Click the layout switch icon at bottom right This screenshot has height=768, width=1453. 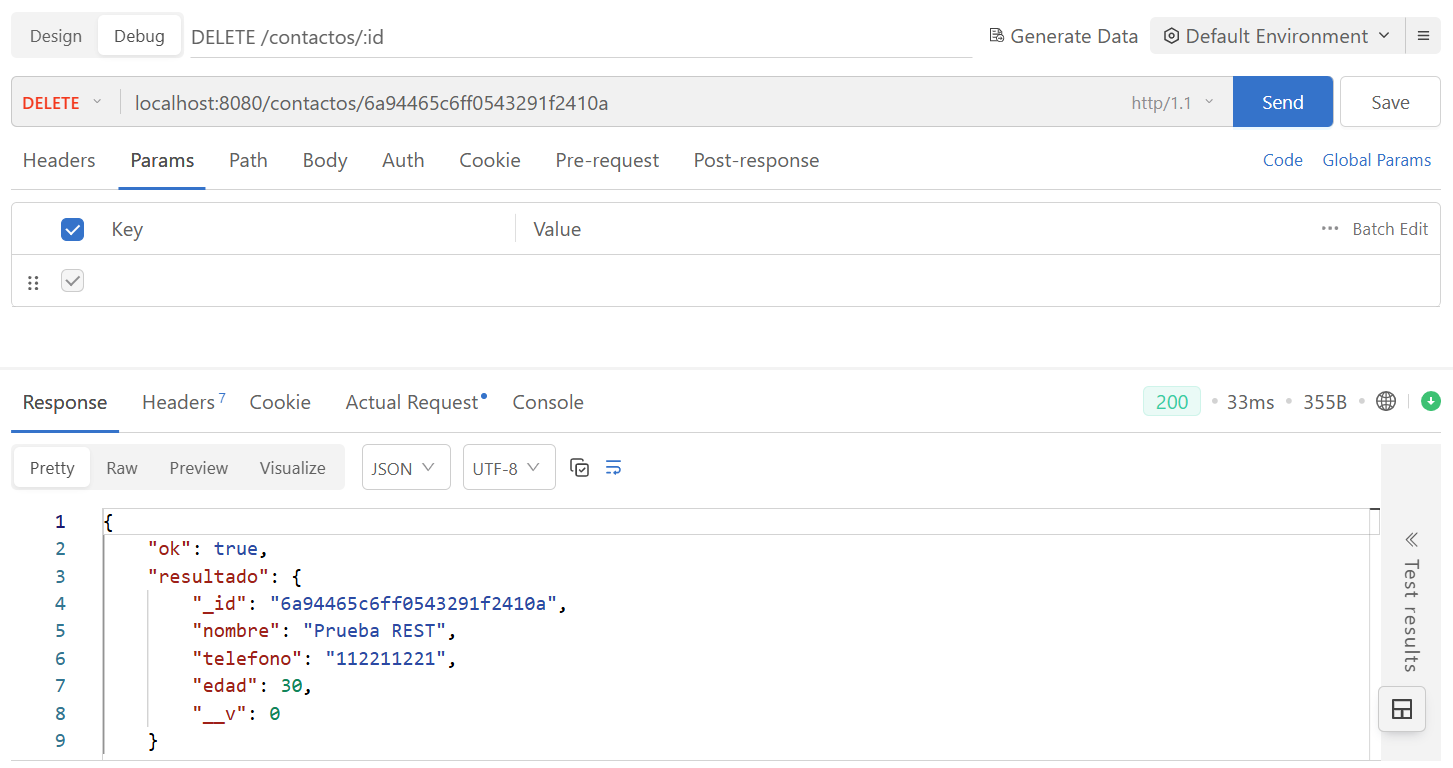(x=1402, y=710)
